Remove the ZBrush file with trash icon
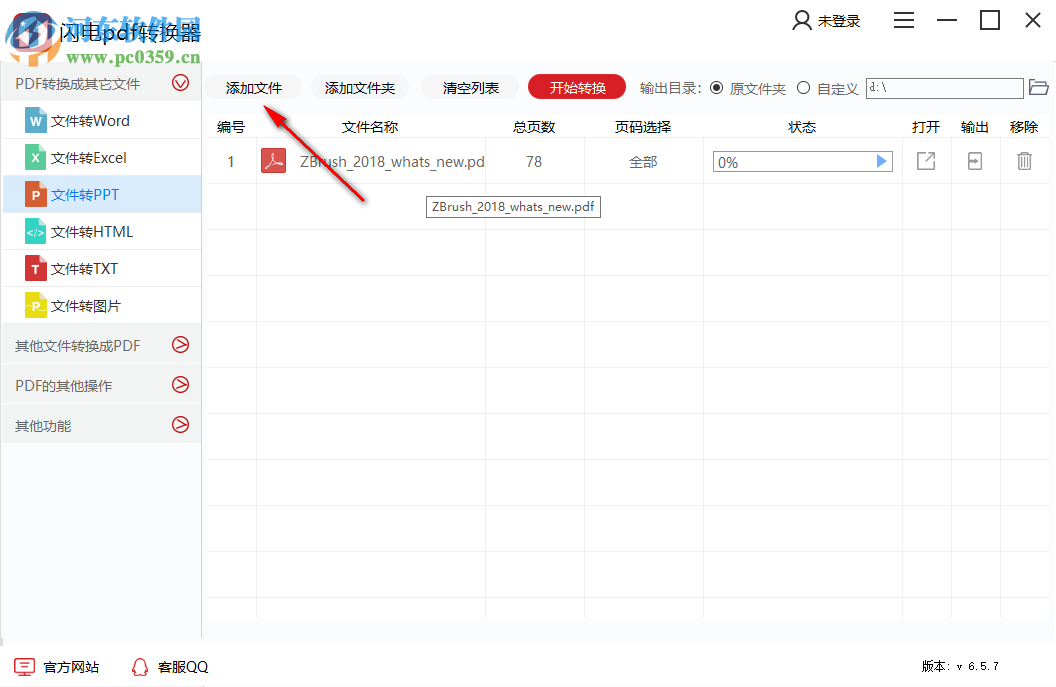This screenshot has height=687, width=1056. (x=1024, y=160)
